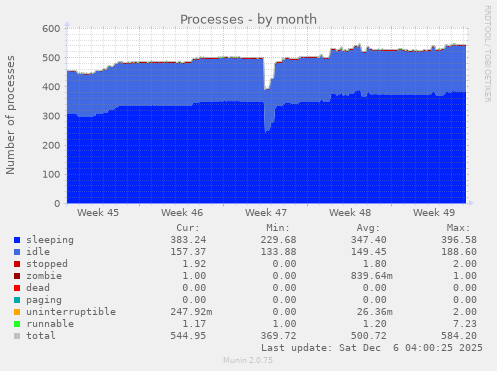Viewport: 497px width, 371px height.
Task: Click the orange uninterruptible legend swatch
Action: point(17,312)
